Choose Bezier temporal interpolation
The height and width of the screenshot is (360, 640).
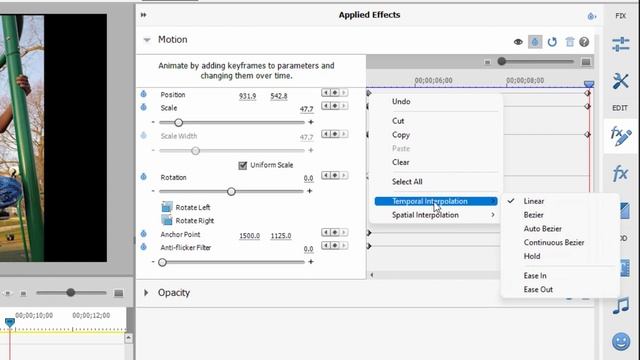pyautogui.click(x=533, y=215)
